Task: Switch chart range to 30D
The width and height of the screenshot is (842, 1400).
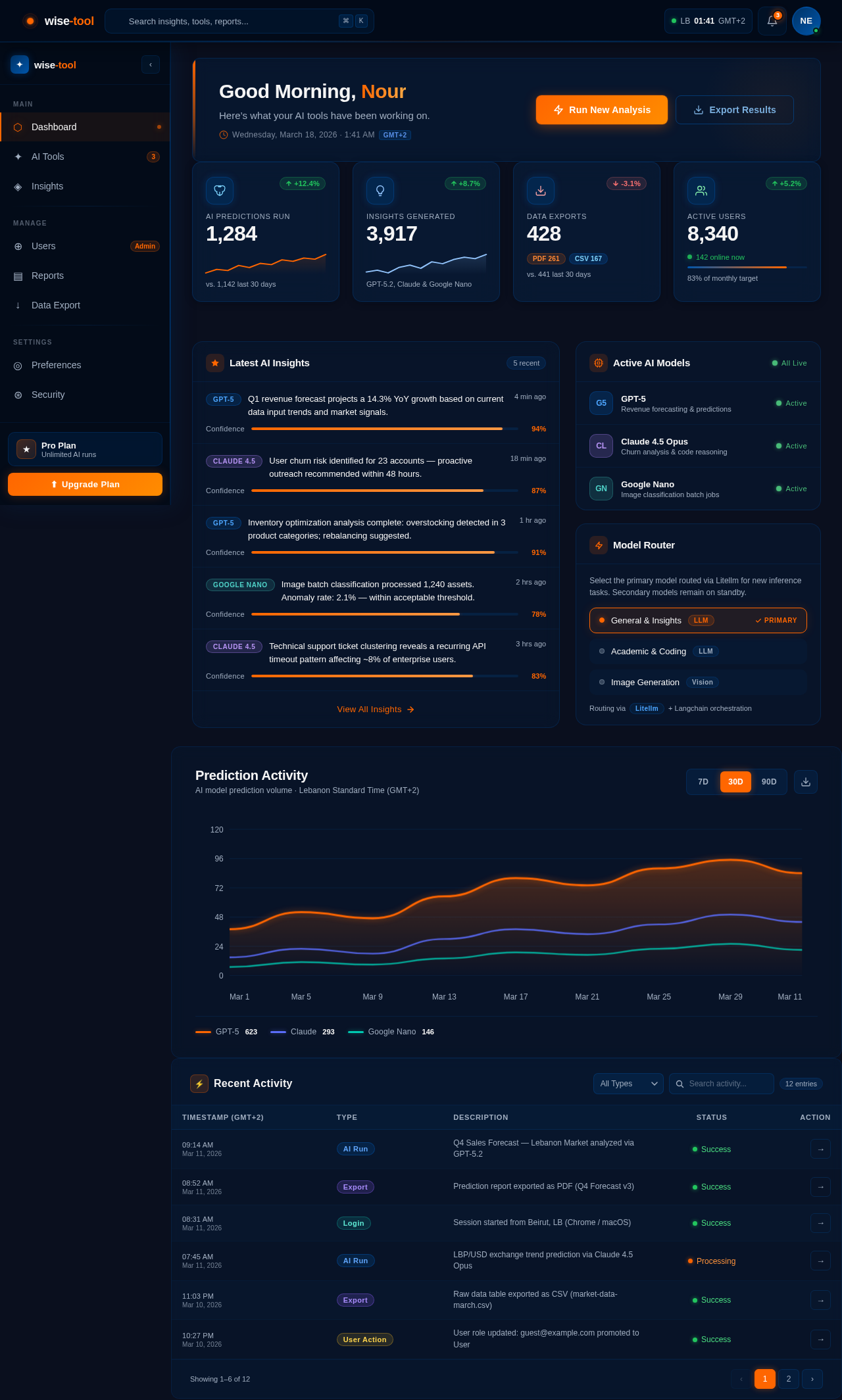Action: point(735,782)
